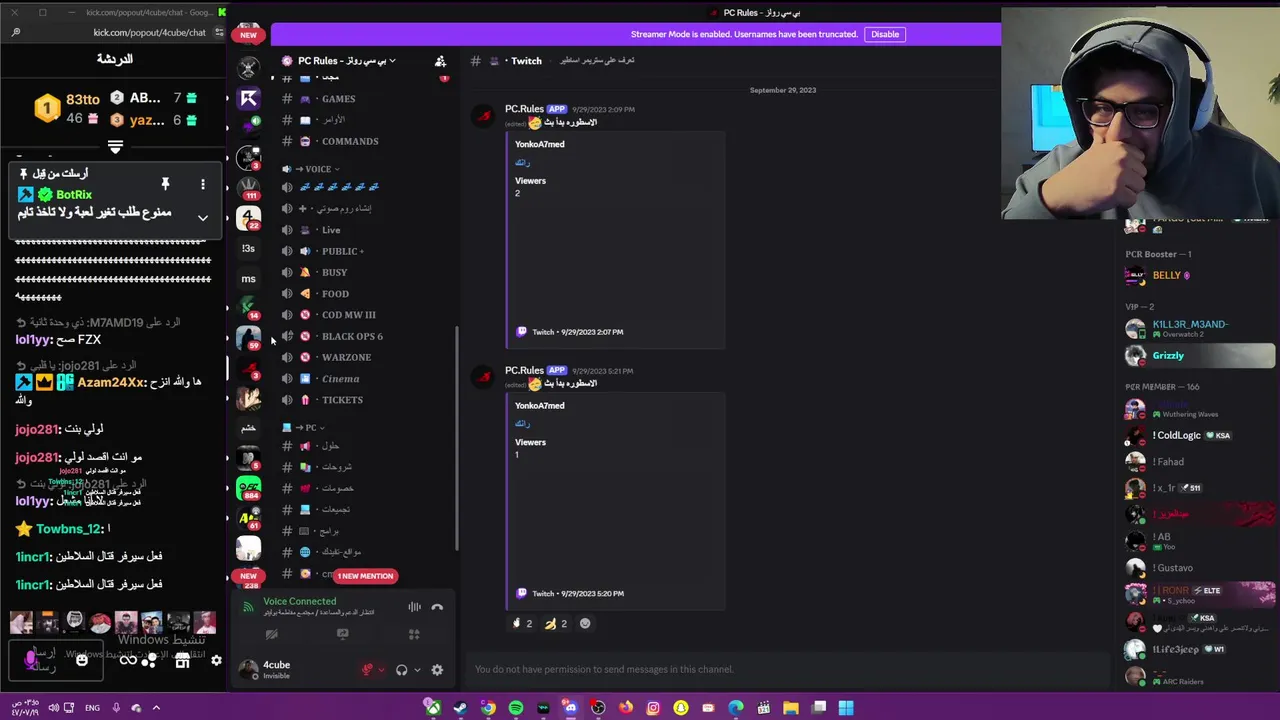The image size is (1280, 720).
Task: Expand pinned BotRix message in Kick chat
Action: (x=203, y=218)
